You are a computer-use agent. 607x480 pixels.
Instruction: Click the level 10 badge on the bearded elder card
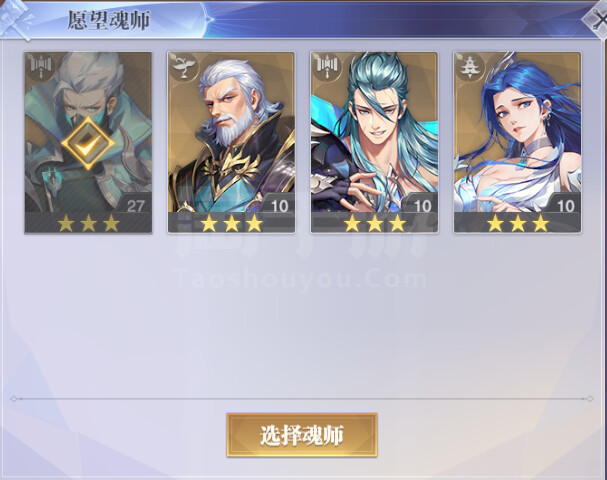(x=279, y=205)
